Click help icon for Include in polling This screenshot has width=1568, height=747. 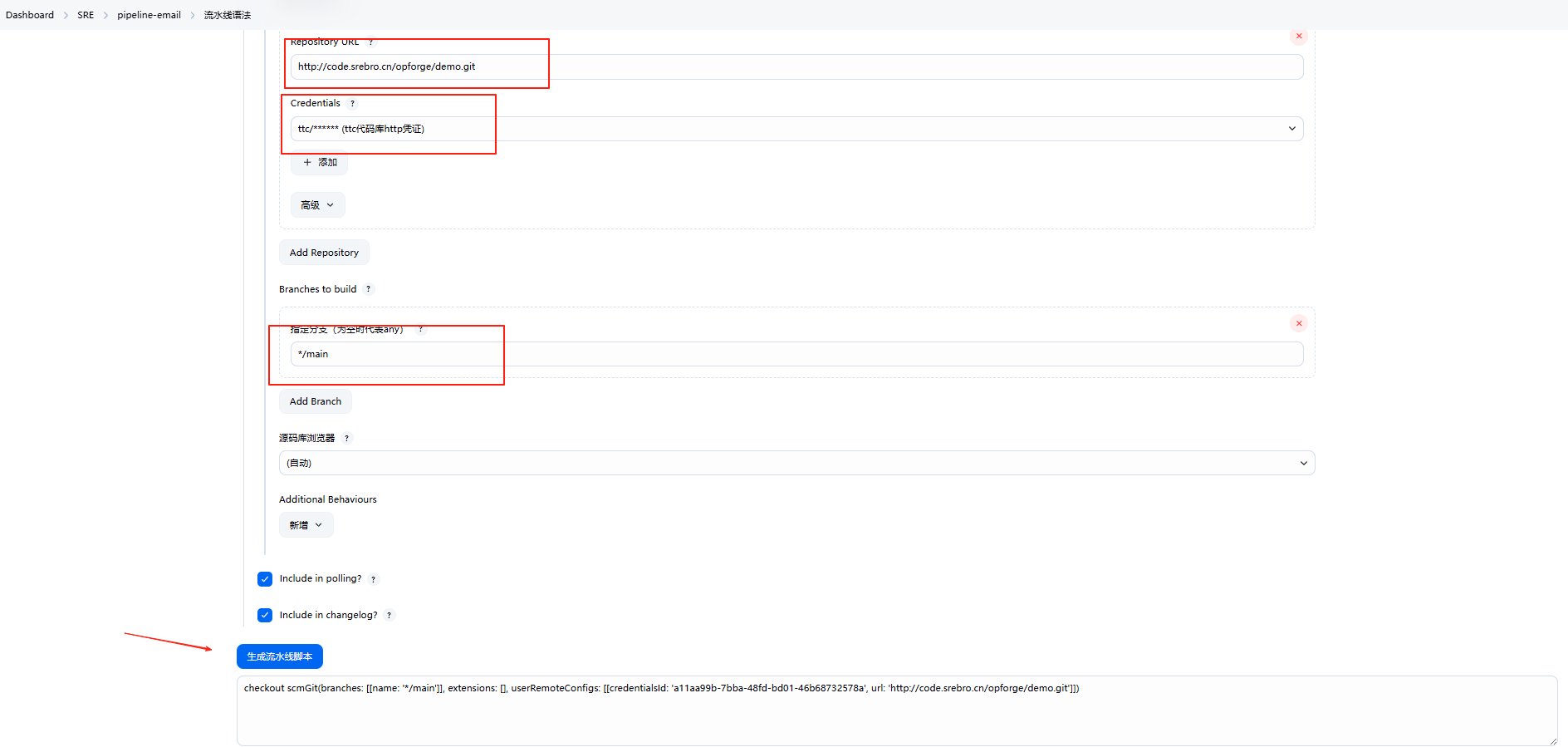(x=374, y=579)
